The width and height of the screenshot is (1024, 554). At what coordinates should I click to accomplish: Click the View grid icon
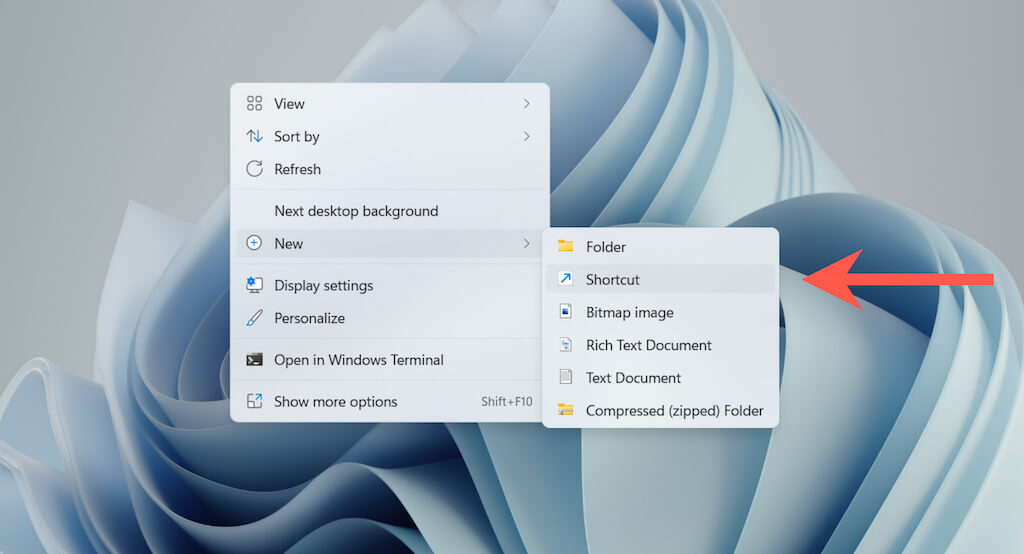tap(254, 103)
